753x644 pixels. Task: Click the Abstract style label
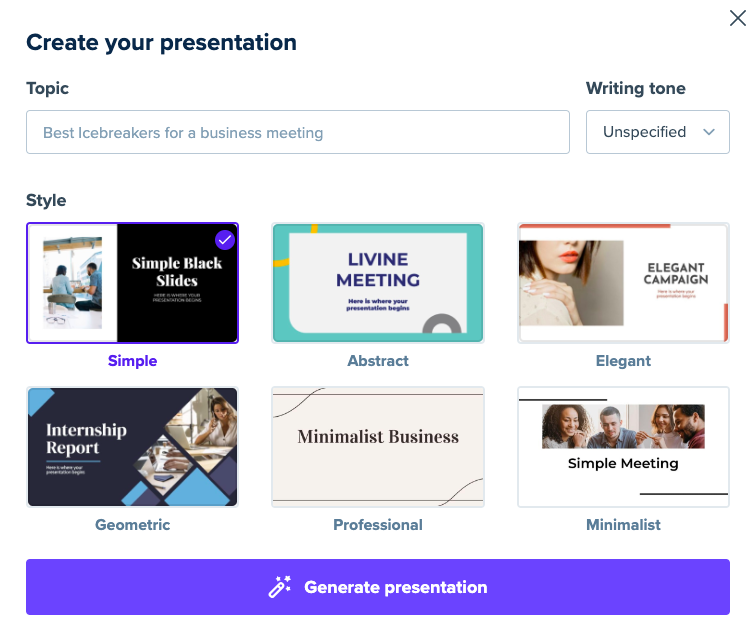[x=378, y=361]
